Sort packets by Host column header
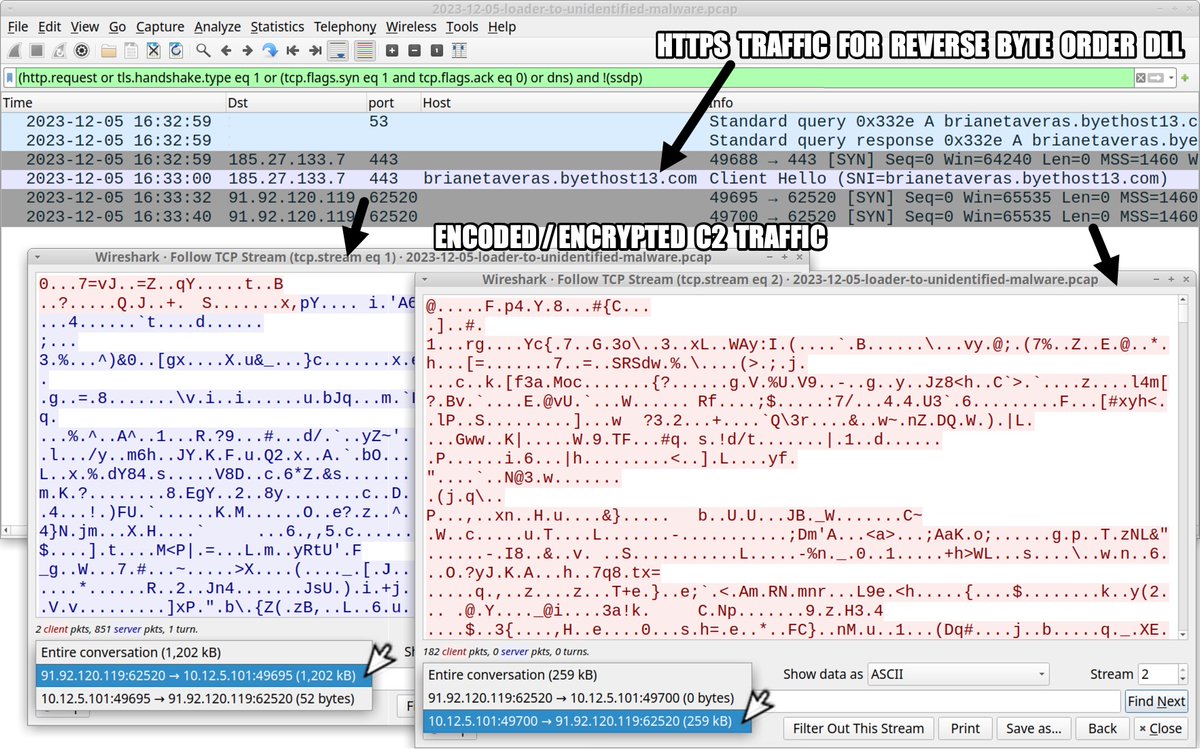1200x749 pixels. click(562, 102)
